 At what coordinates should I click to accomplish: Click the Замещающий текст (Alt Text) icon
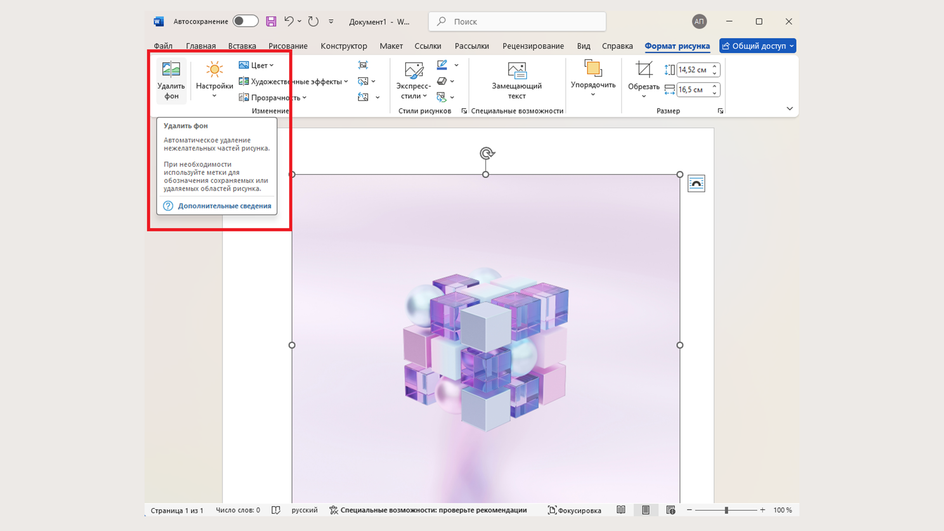point(517,71)
